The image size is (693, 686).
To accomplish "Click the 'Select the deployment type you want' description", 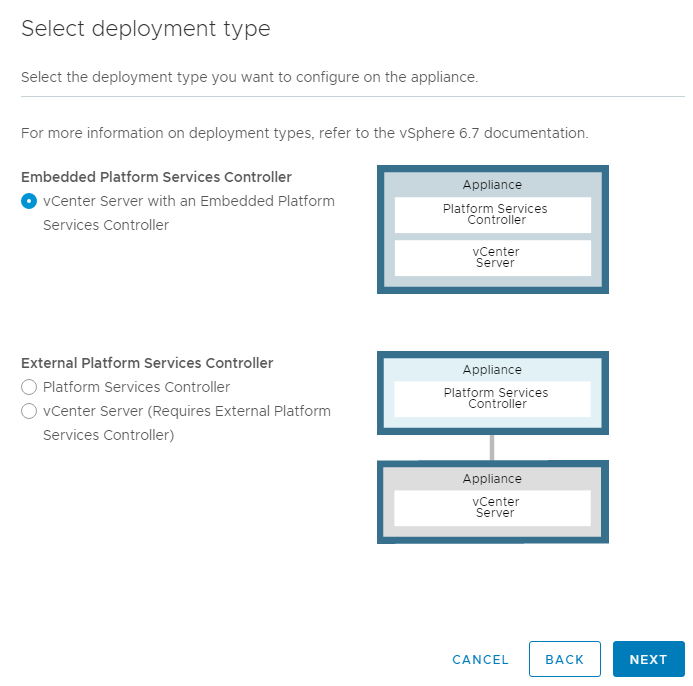I will (x=250, y=77).
